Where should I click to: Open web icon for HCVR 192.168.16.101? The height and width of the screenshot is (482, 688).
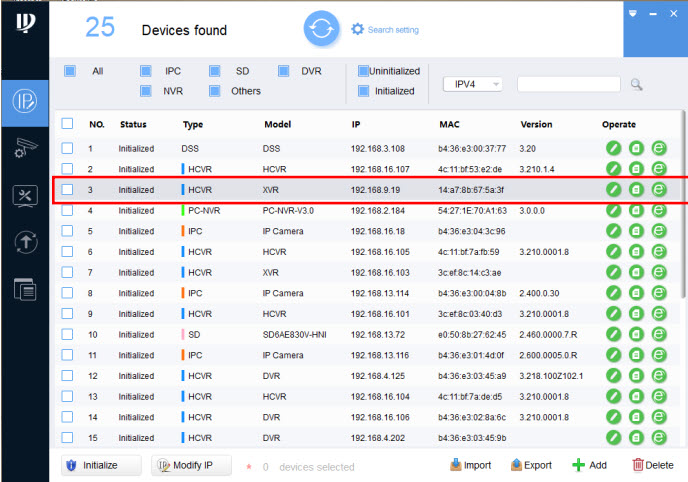[659, 314]
